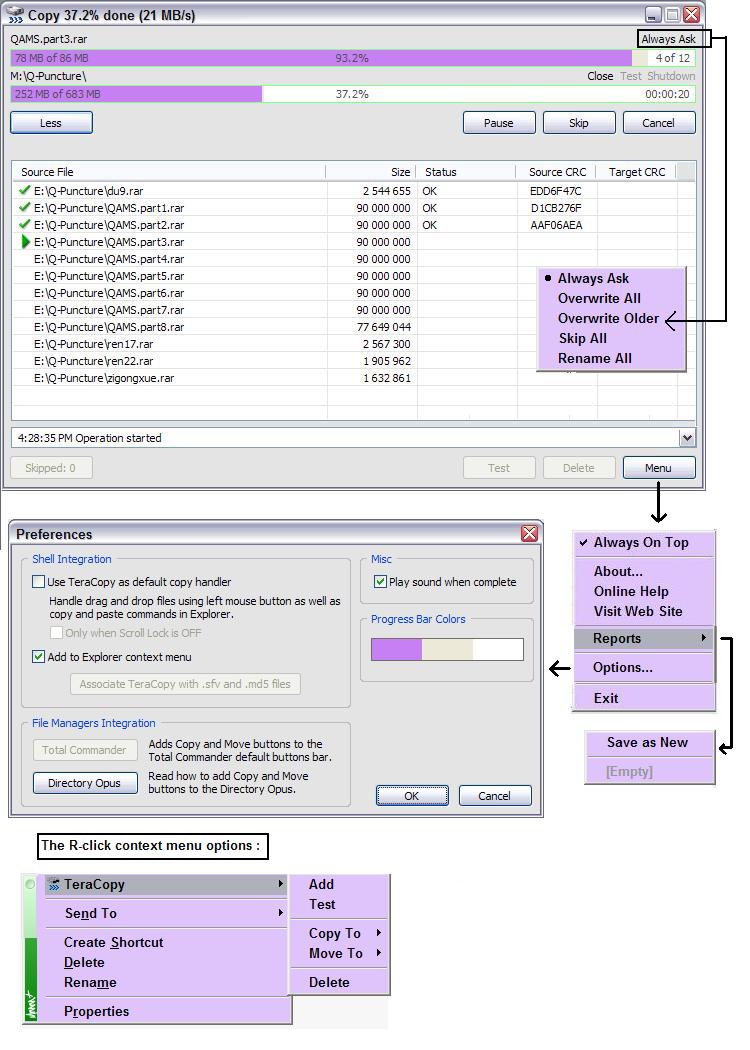Click the Status column header

466,172
